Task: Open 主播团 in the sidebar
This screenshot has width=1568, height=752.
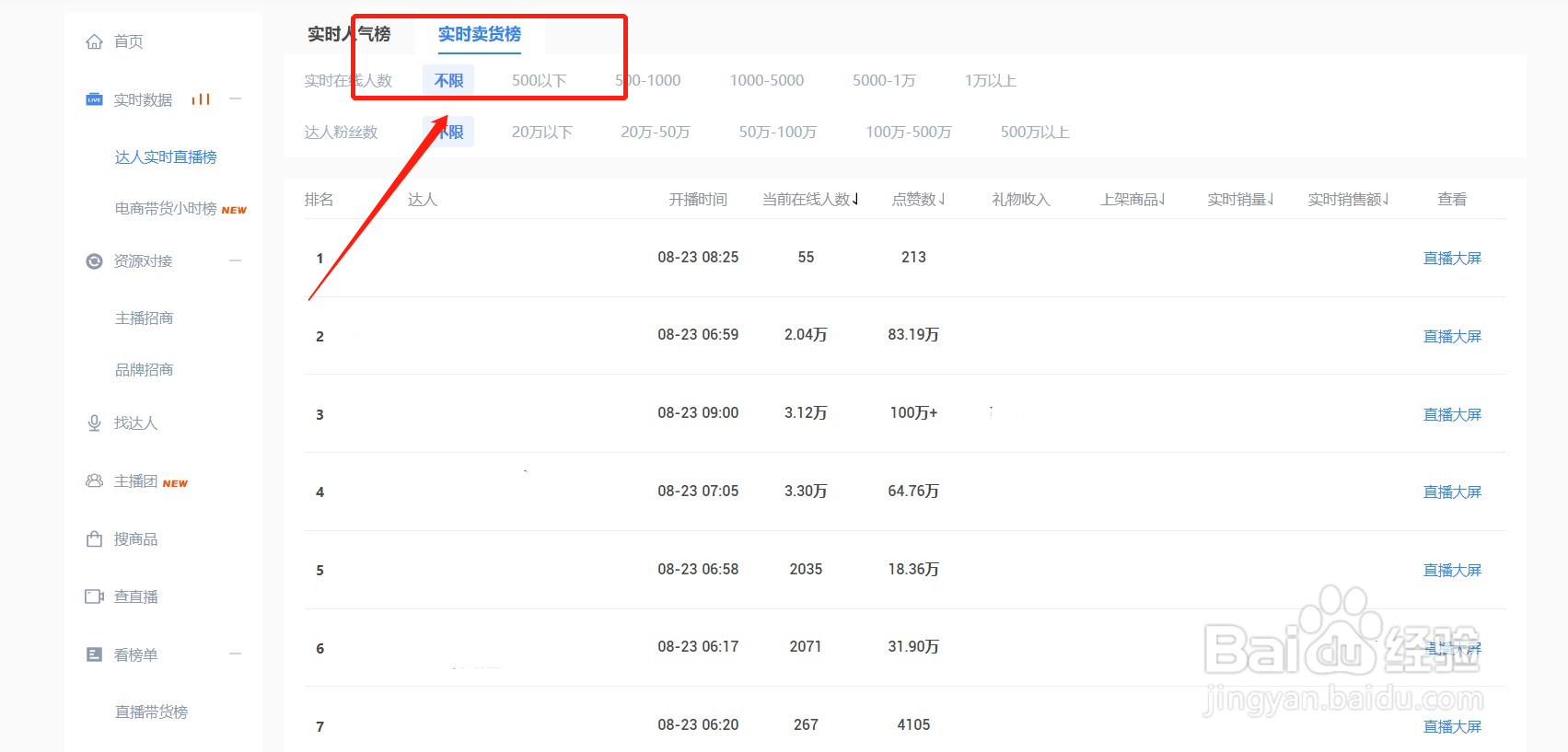Action: click(x=135, y=481)
